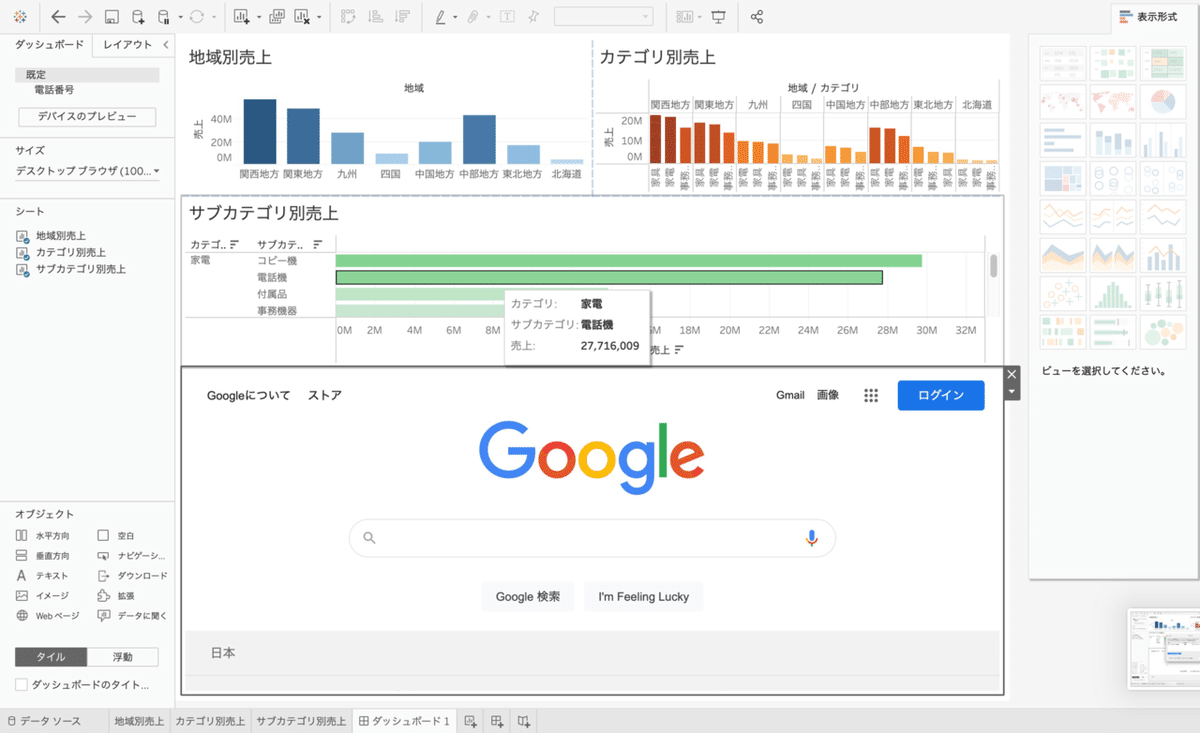
Task: Duplicate the sheet using toolbar icon
Action: (277, 17)
